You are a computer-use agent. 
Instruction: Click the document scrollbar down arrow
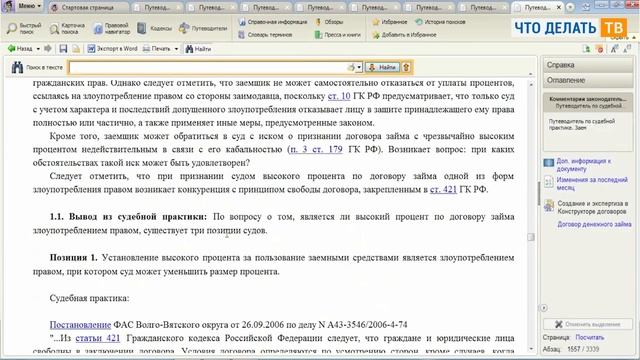(531, 349)
